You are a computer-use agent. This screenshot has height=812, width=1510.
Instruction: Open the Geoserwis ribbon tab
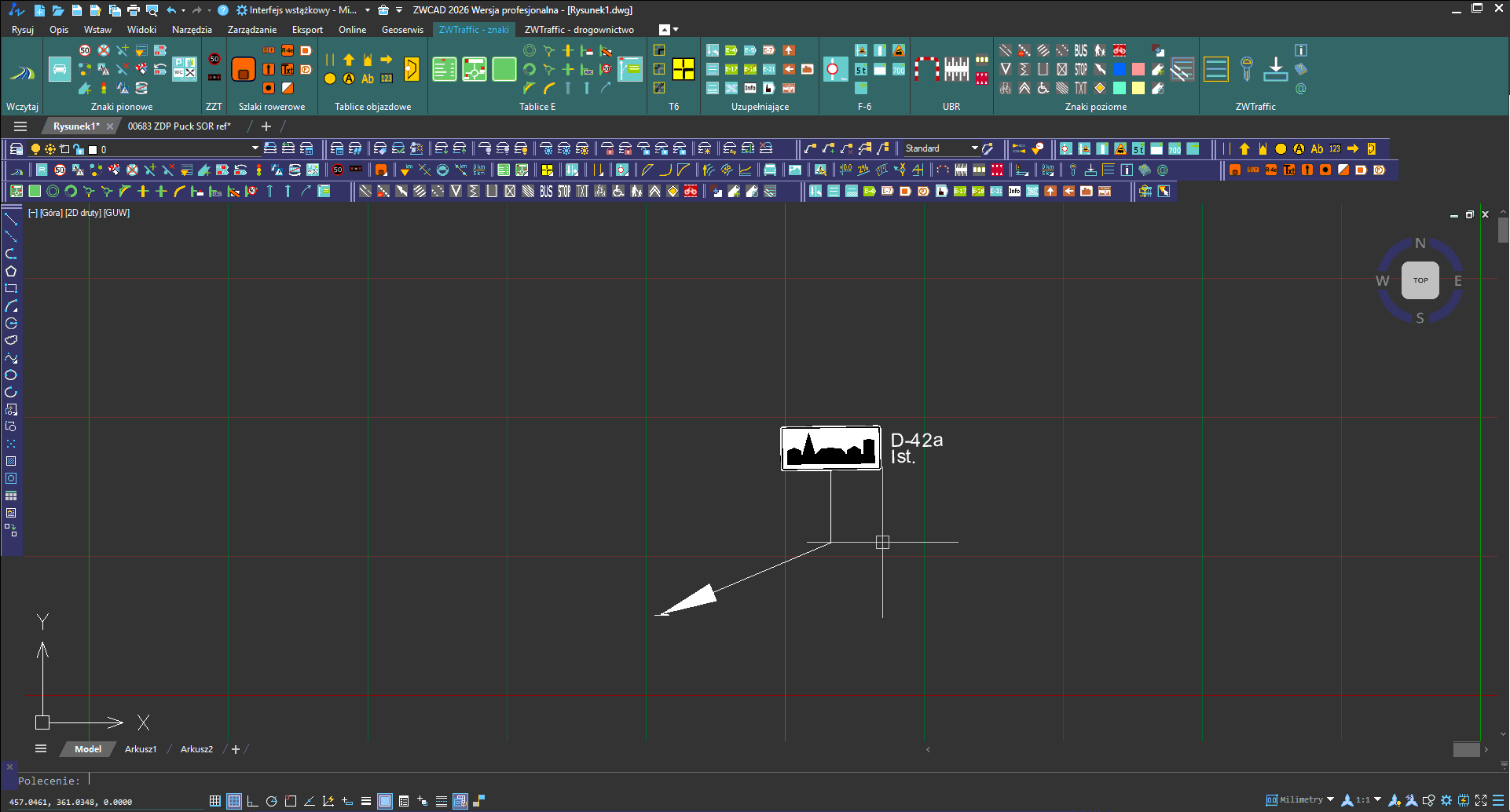pos(402,30)
